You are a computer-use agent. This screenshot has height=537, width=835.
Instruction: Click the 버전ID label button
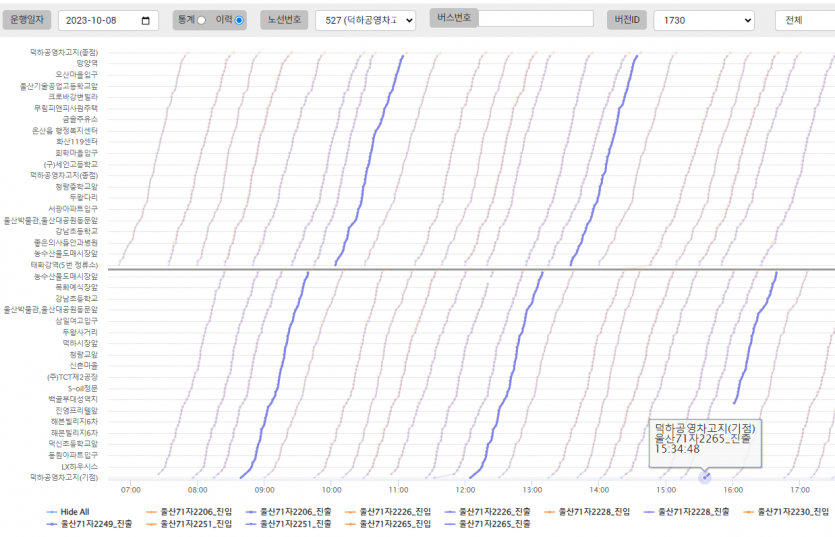click(x=626, y=20)
